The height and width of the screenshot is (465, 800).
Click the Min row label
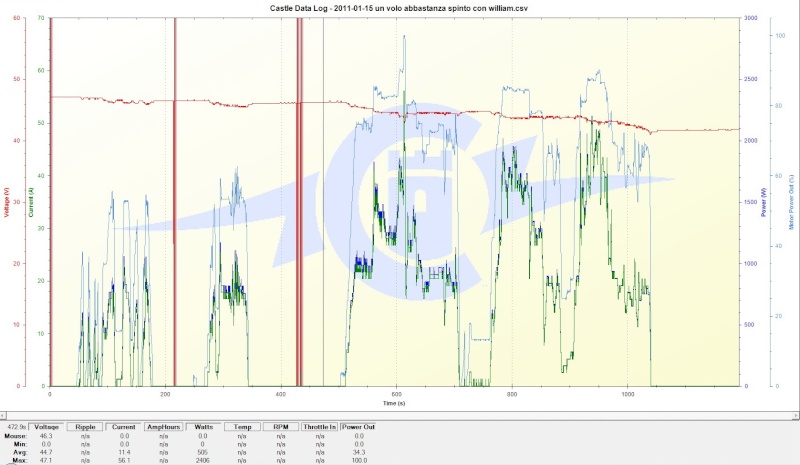[x=20, y=444]
